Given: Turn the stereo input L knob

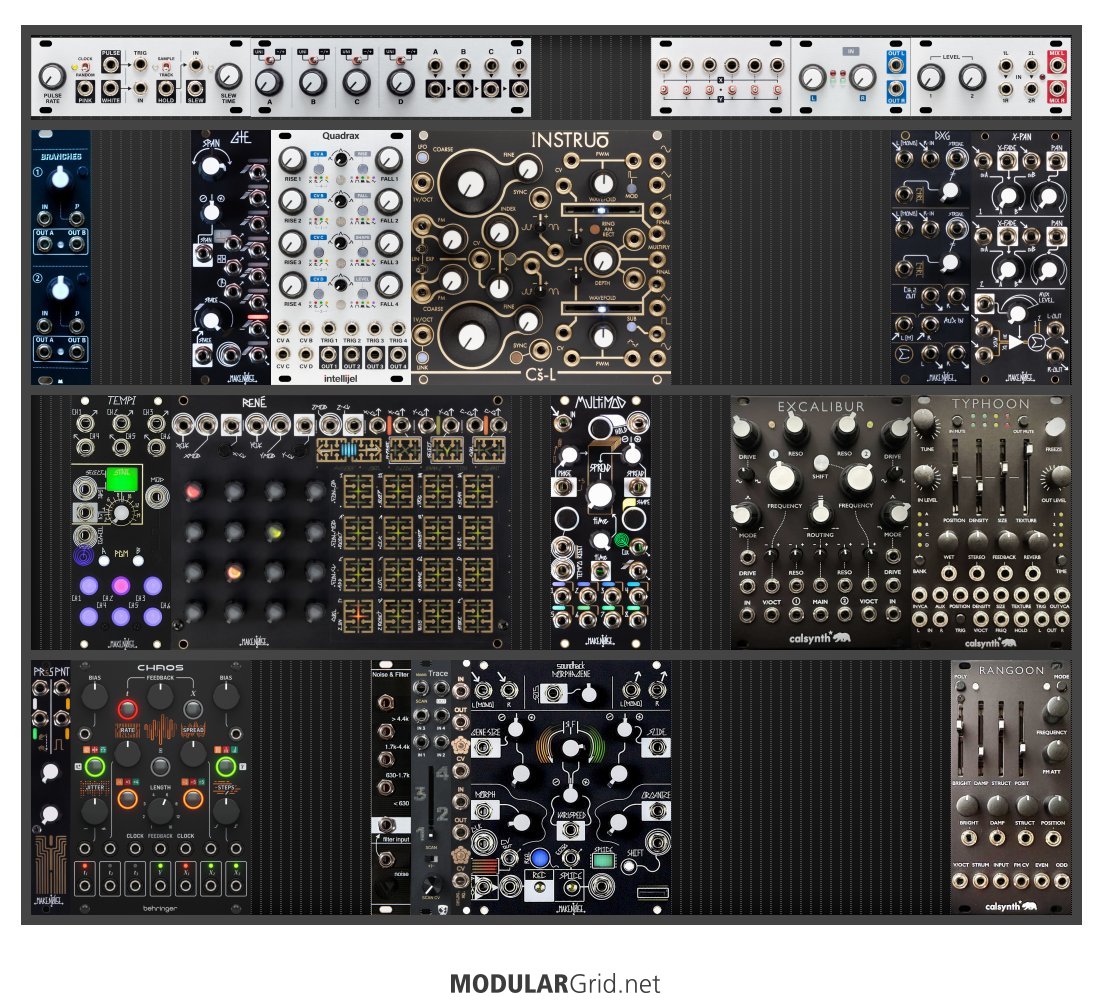Looking at the screenshot, I should tap(813, 77).
